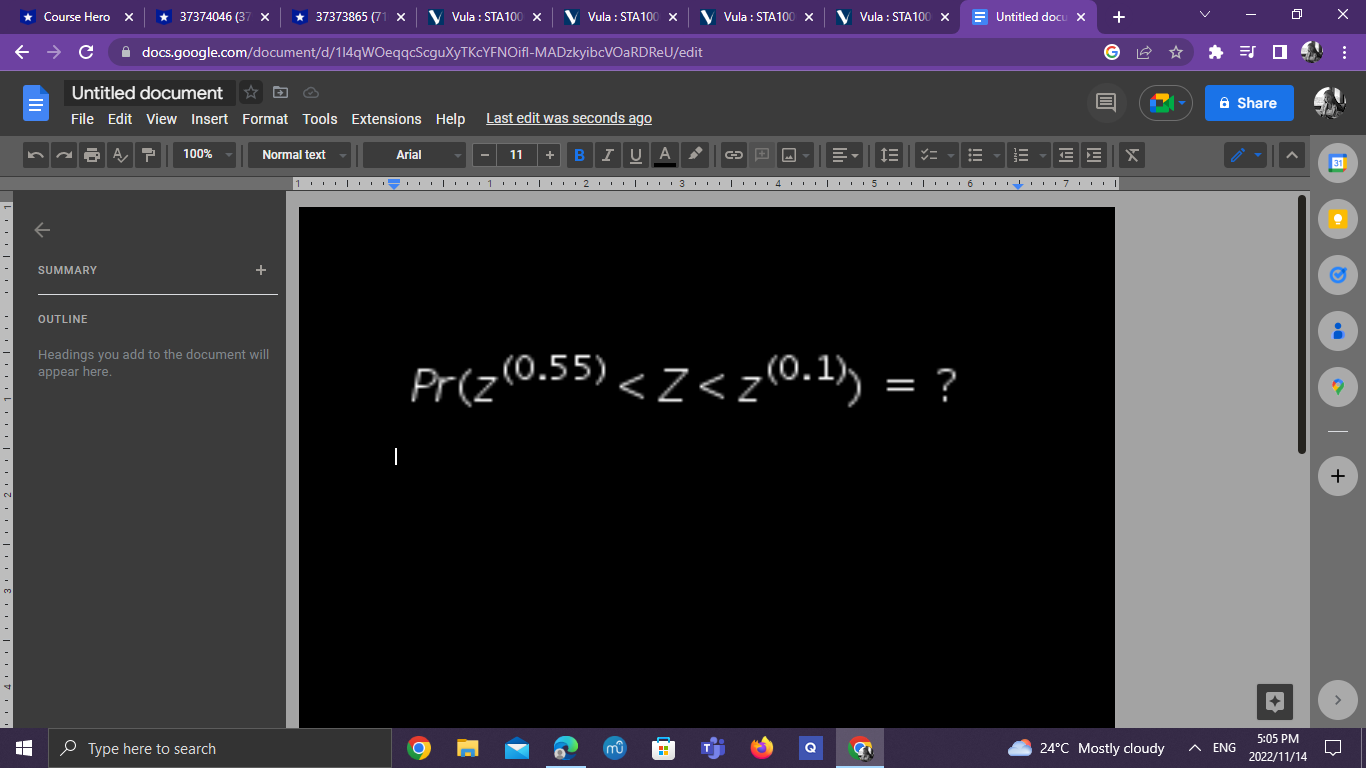Screen dimensions: 1366x768
Task: Click the Untitled document title field
Action: tap(146, 92)
